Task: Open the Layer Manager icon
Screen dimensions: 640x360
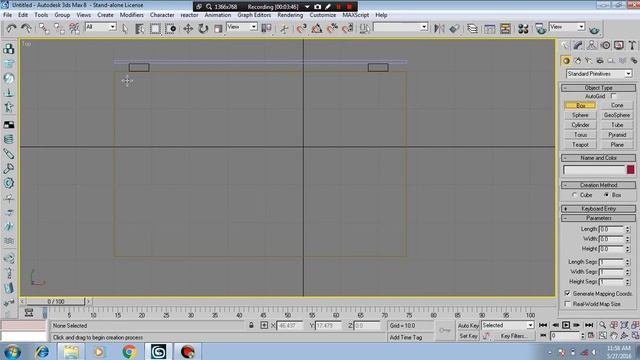Action: point(472,28)
